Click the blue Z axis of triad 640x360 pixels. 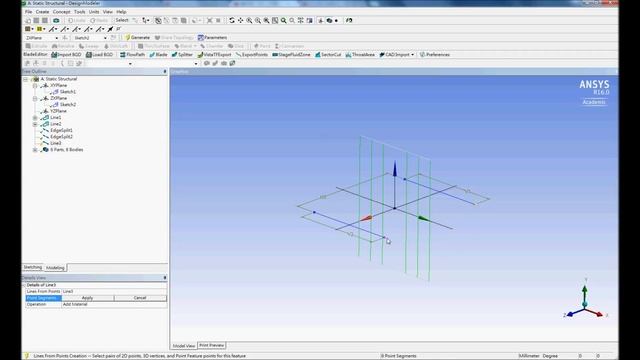pyautogui.click(x=576, y=312)
